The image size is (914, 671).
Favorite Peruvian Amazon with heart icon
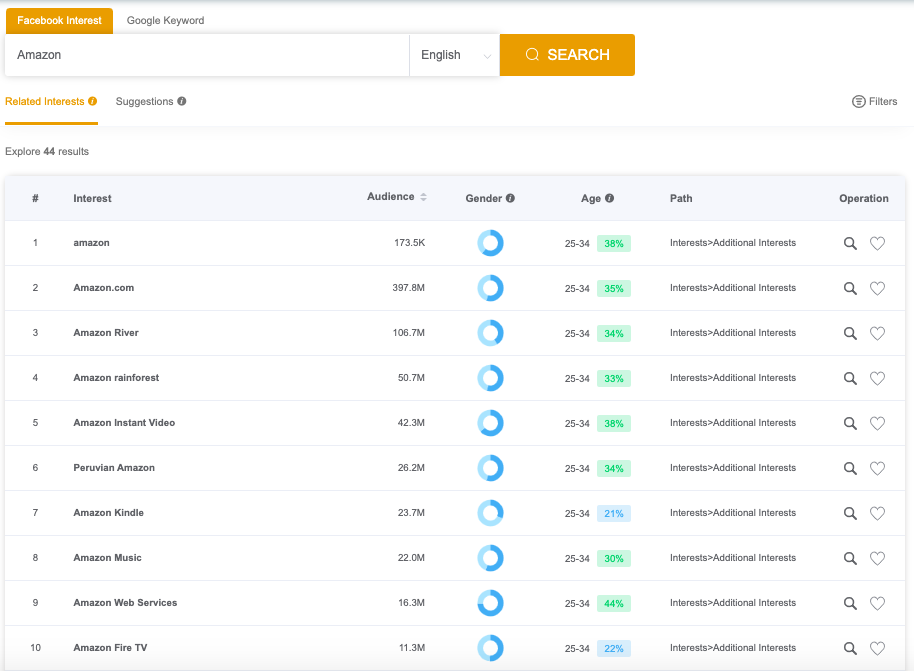[x=877, y=468]
